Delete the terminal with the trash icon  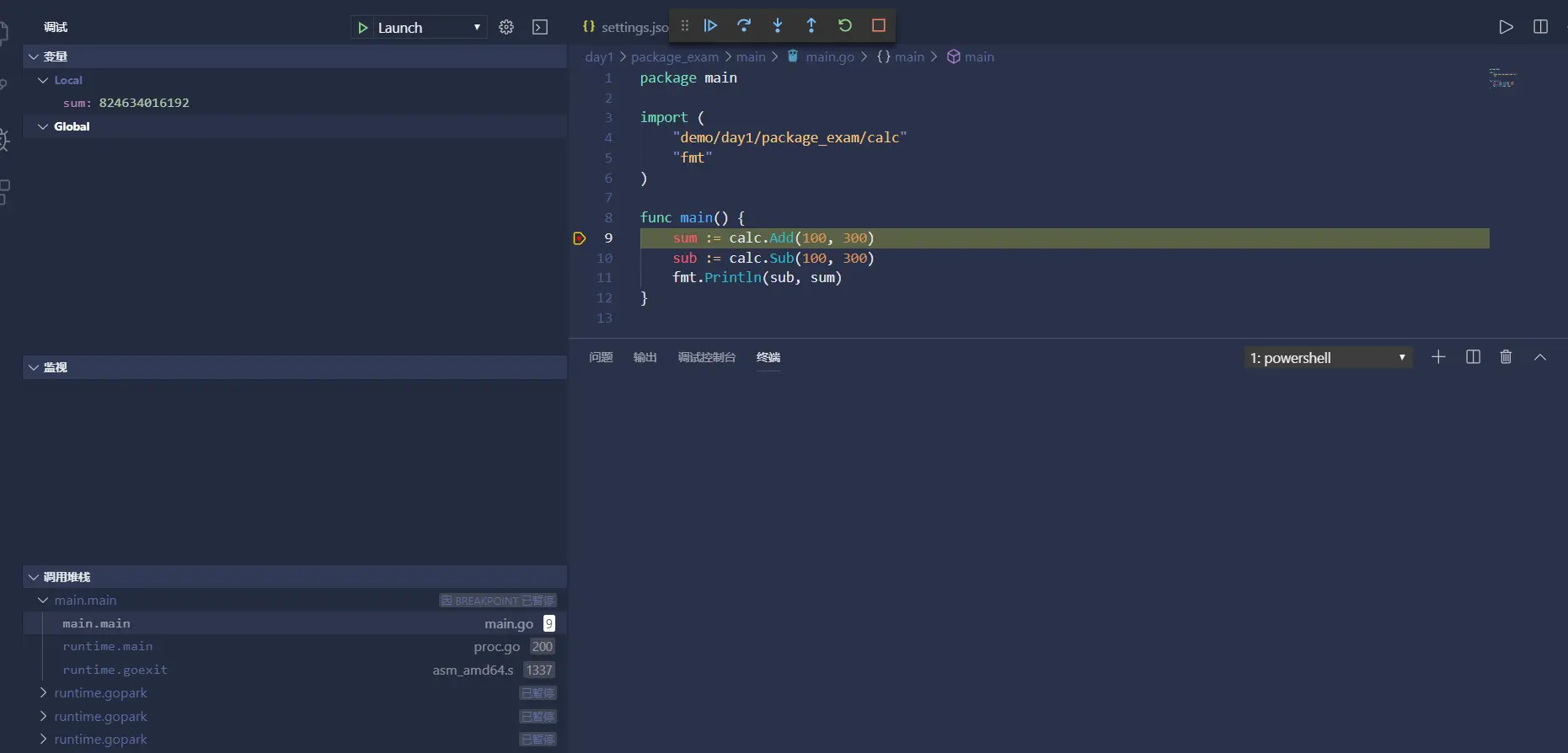[x=1506, y=357]
